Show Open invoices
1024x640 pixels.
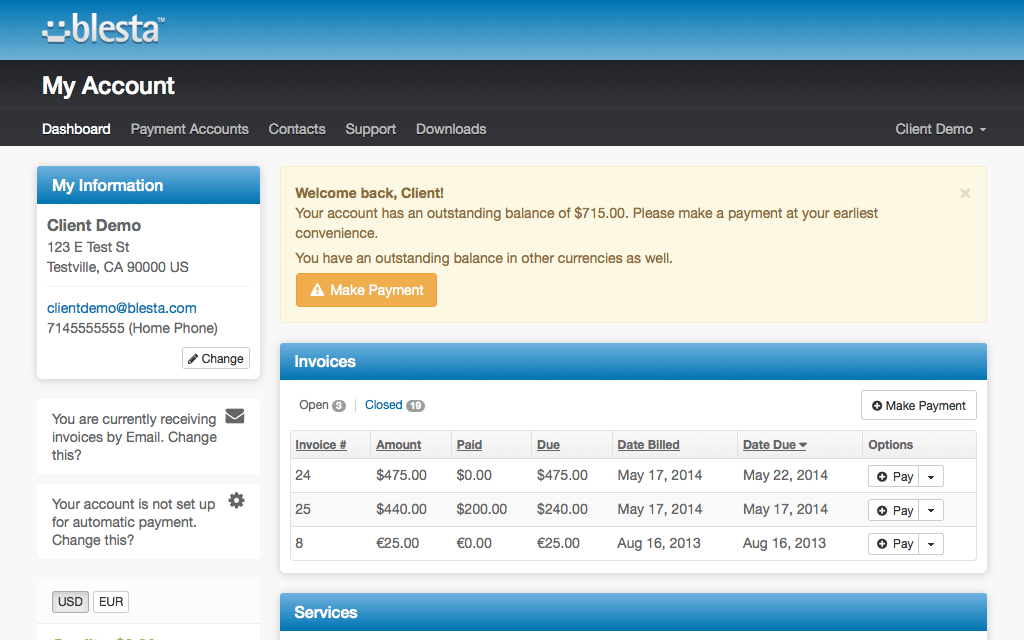click(314, 405)
